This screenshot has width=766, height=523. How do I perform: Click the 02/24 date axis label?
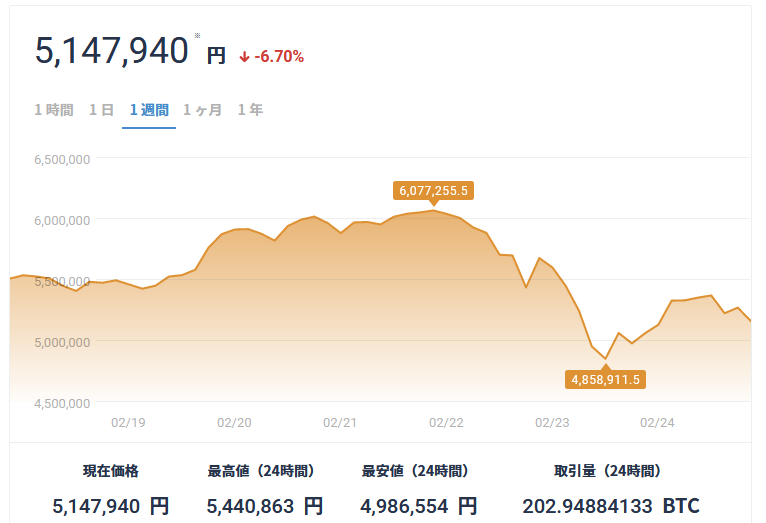click(x=657, y=422)
